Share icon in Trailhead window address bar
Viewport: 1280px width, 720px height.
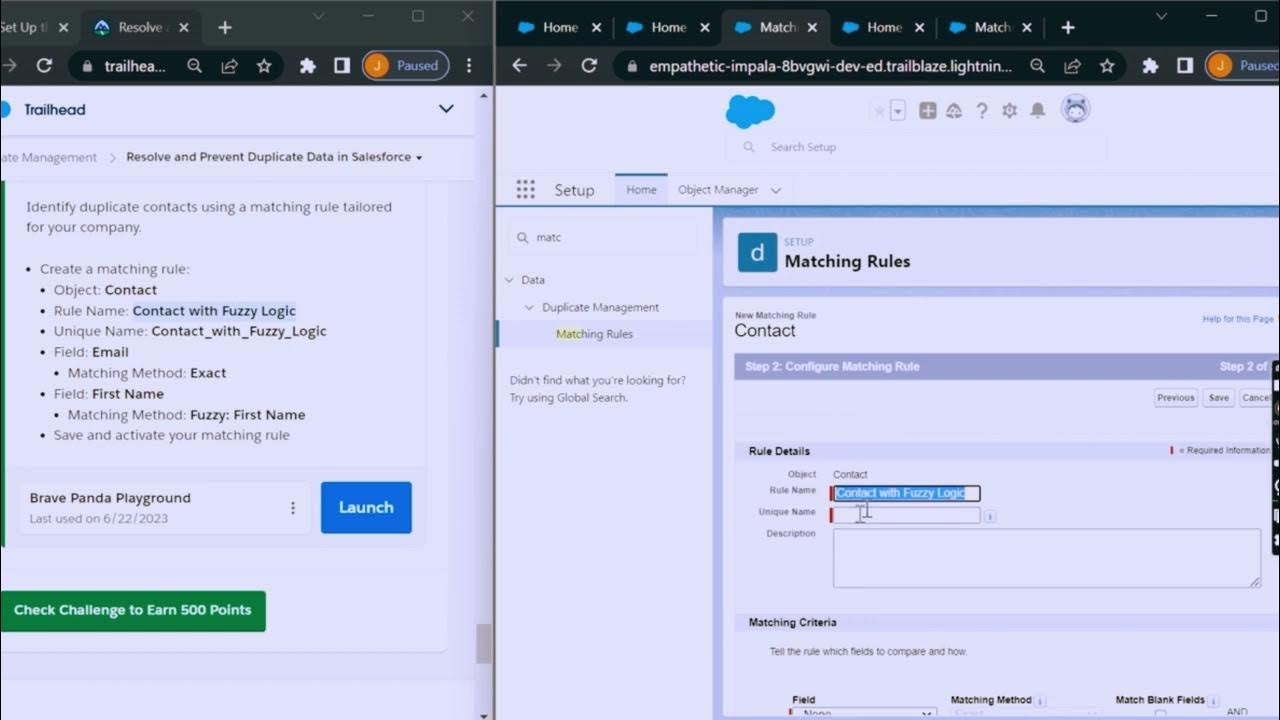(230, 66)
